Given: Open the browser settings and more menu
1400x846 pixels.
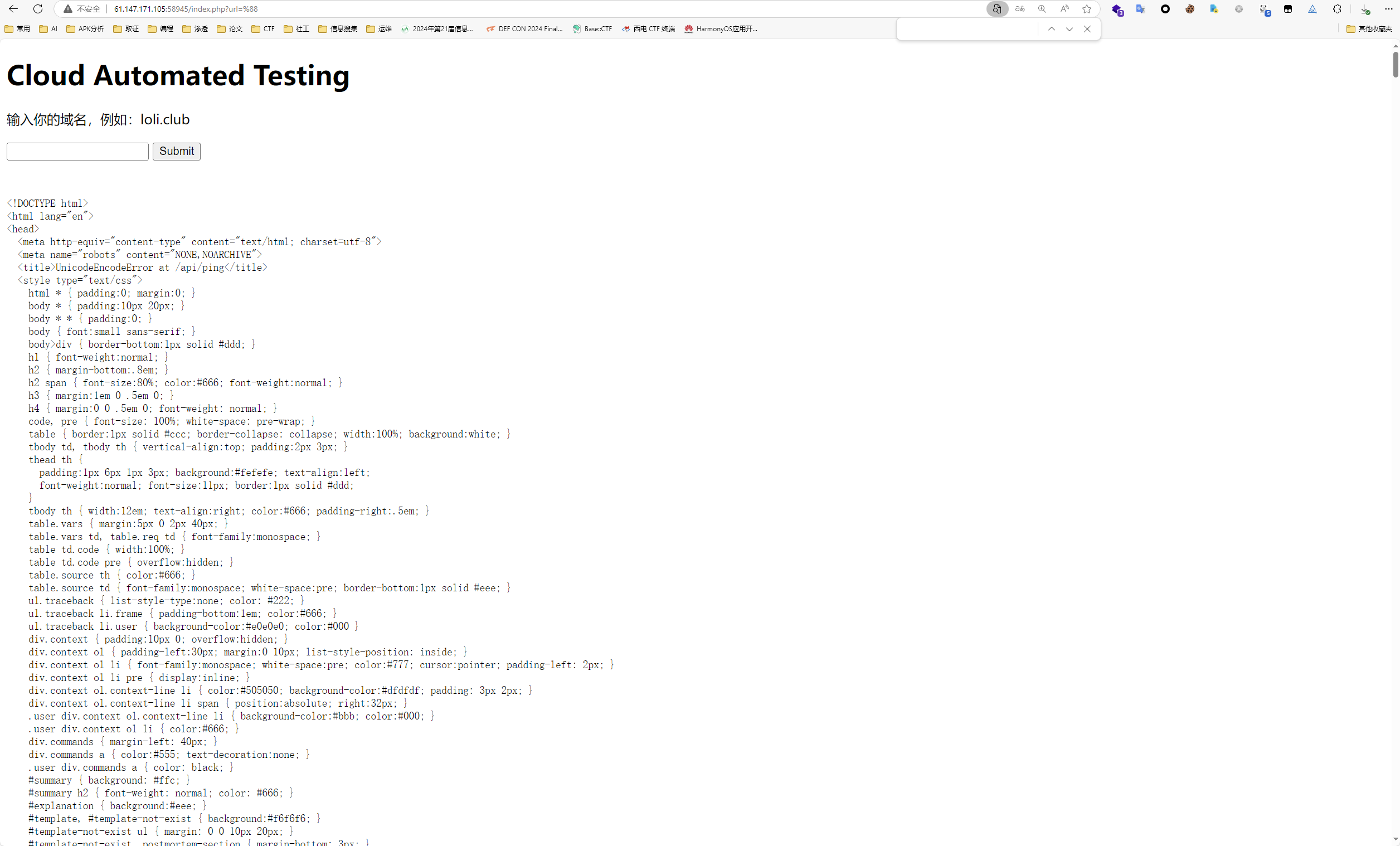Looking at the screenshot, I should coord(1389,9).
